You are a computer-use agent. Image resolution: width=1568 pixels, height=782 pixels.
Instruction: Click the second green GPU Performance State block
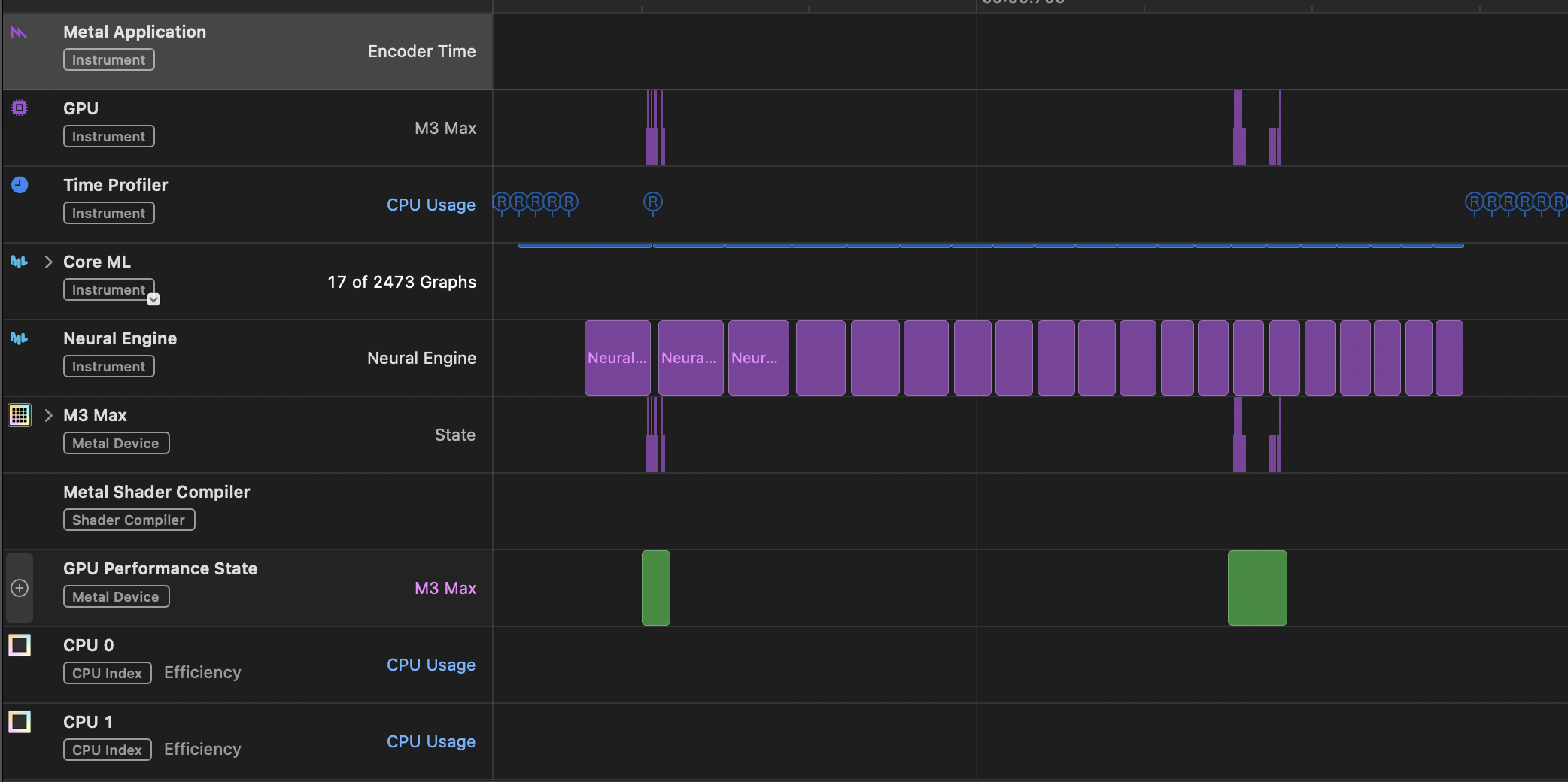click(x=1257, y=588)
